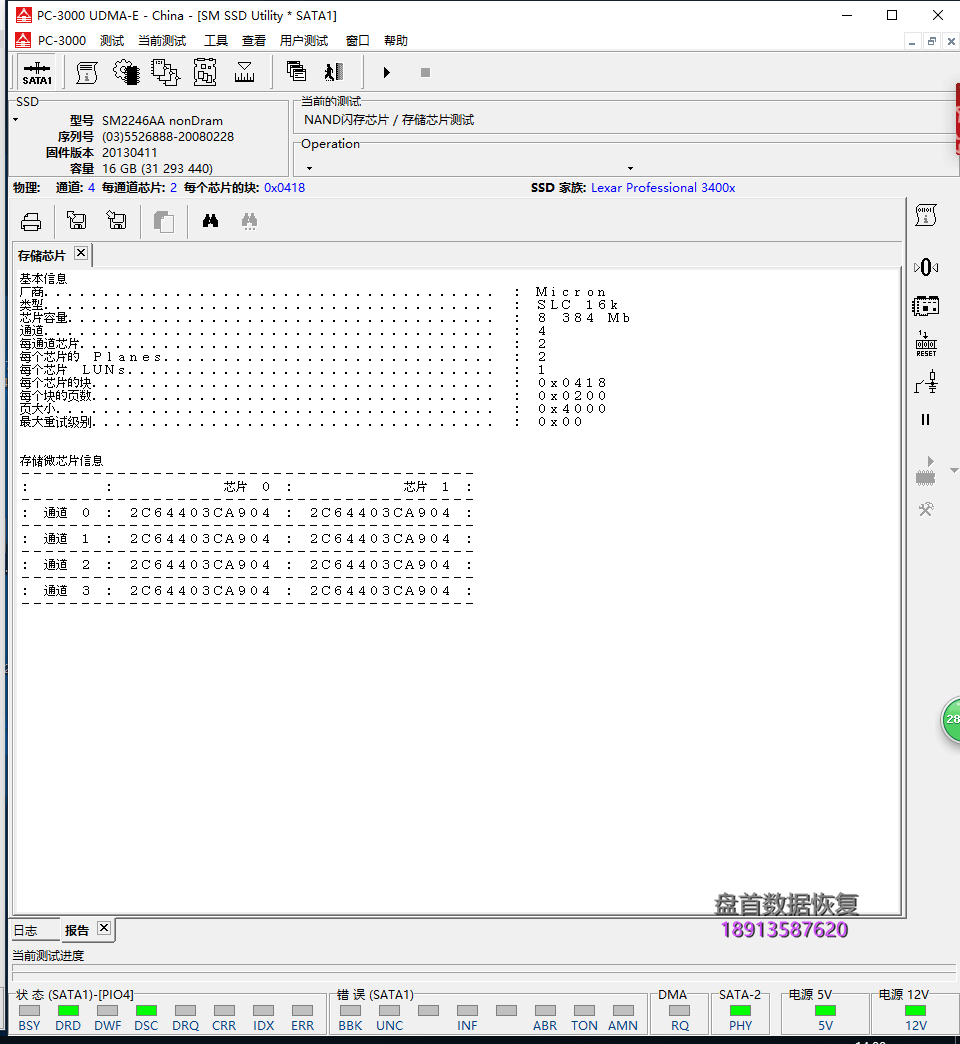960x1044 pixels.
Task: Open the 窗口 menu
Action: (358, 41)
